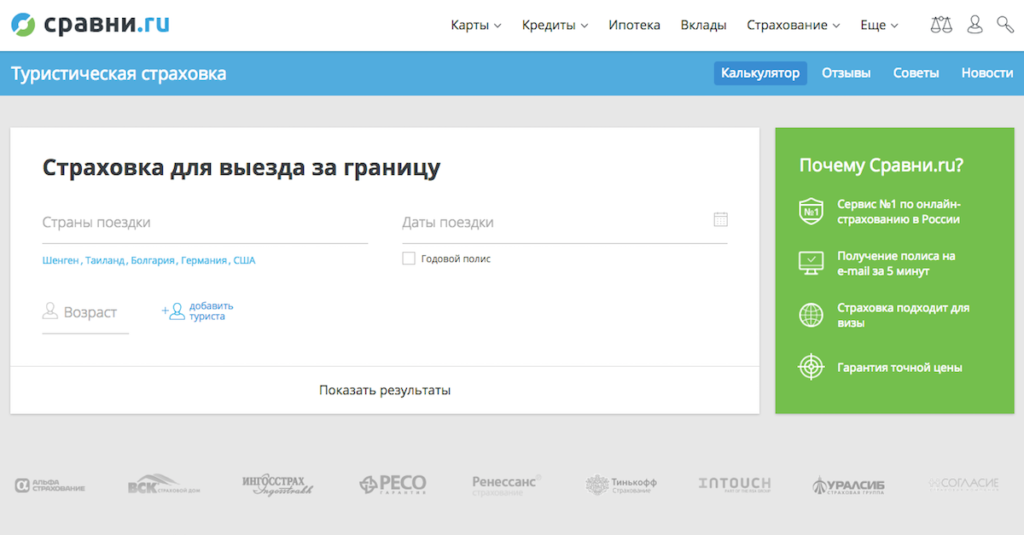
Task: Click the РЕСО Гарантия logo
Action: pos(393,485)
